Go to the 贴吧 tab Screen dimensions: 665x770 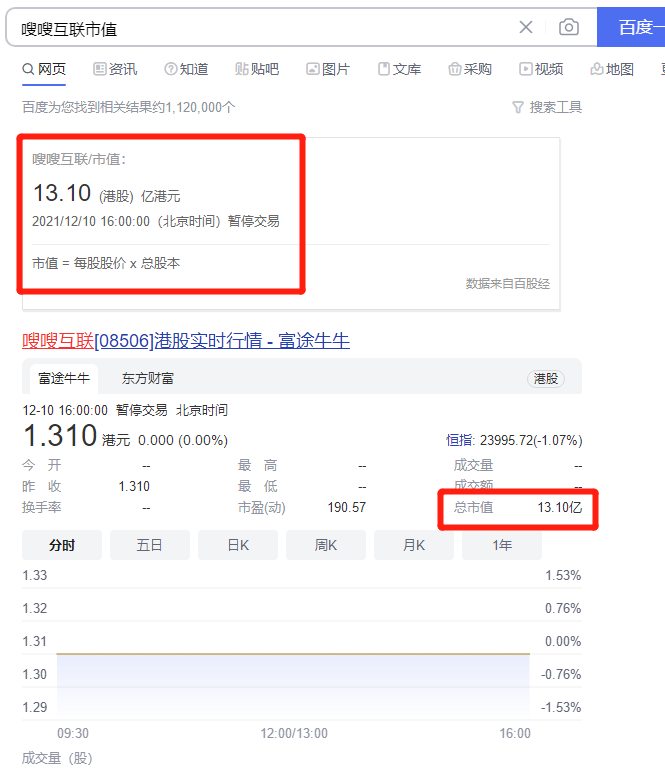(257, 69)
